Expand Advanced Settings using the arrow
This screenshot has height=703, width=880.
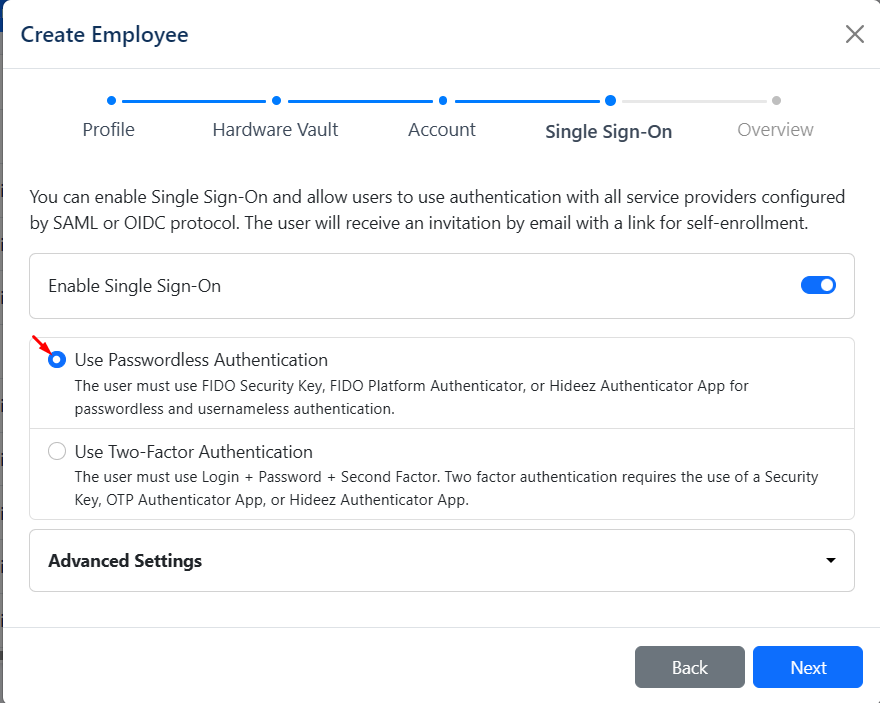(830, 561)
